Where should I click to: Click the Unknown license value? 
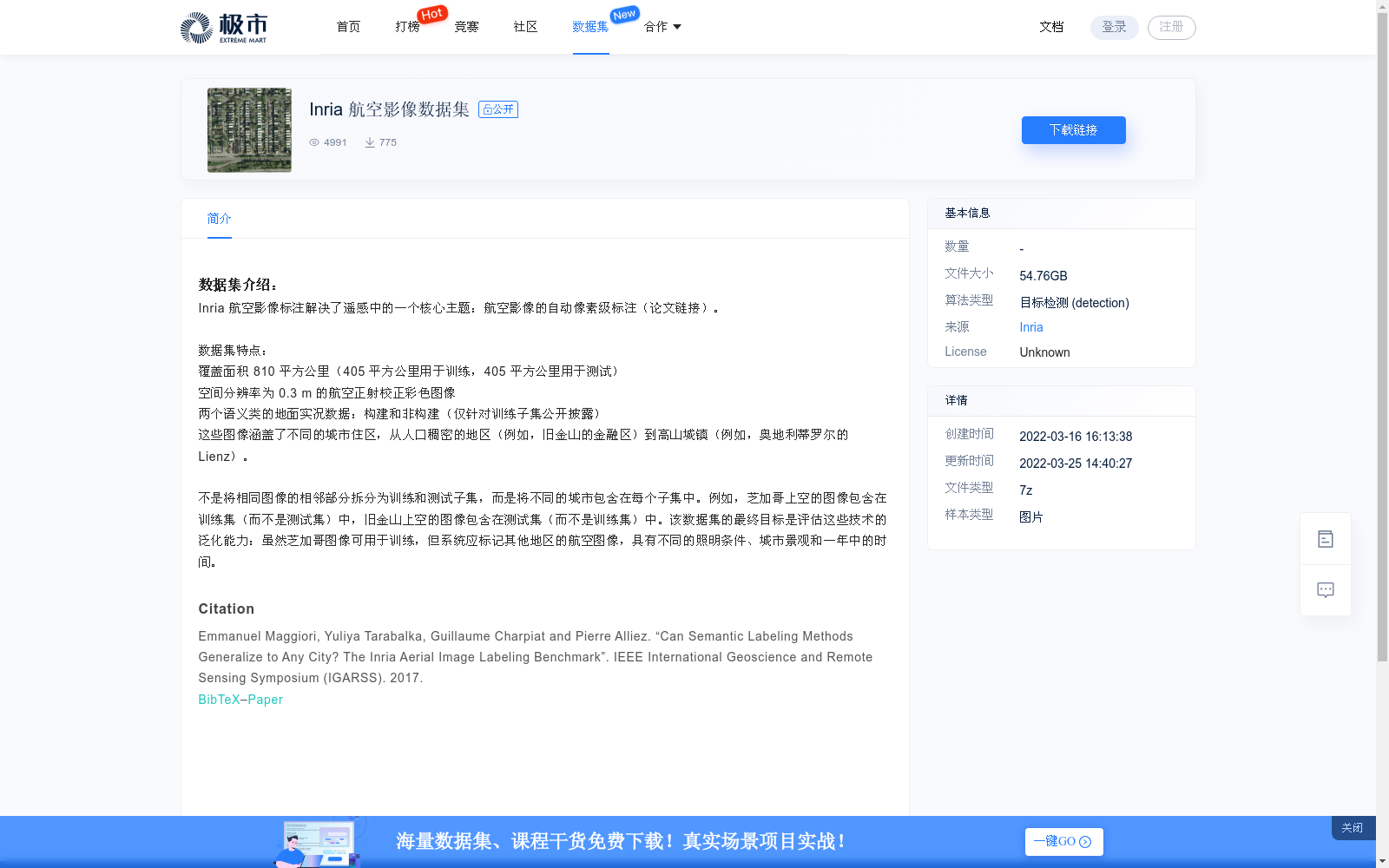pyautogui.click(x=1044, y=352)
